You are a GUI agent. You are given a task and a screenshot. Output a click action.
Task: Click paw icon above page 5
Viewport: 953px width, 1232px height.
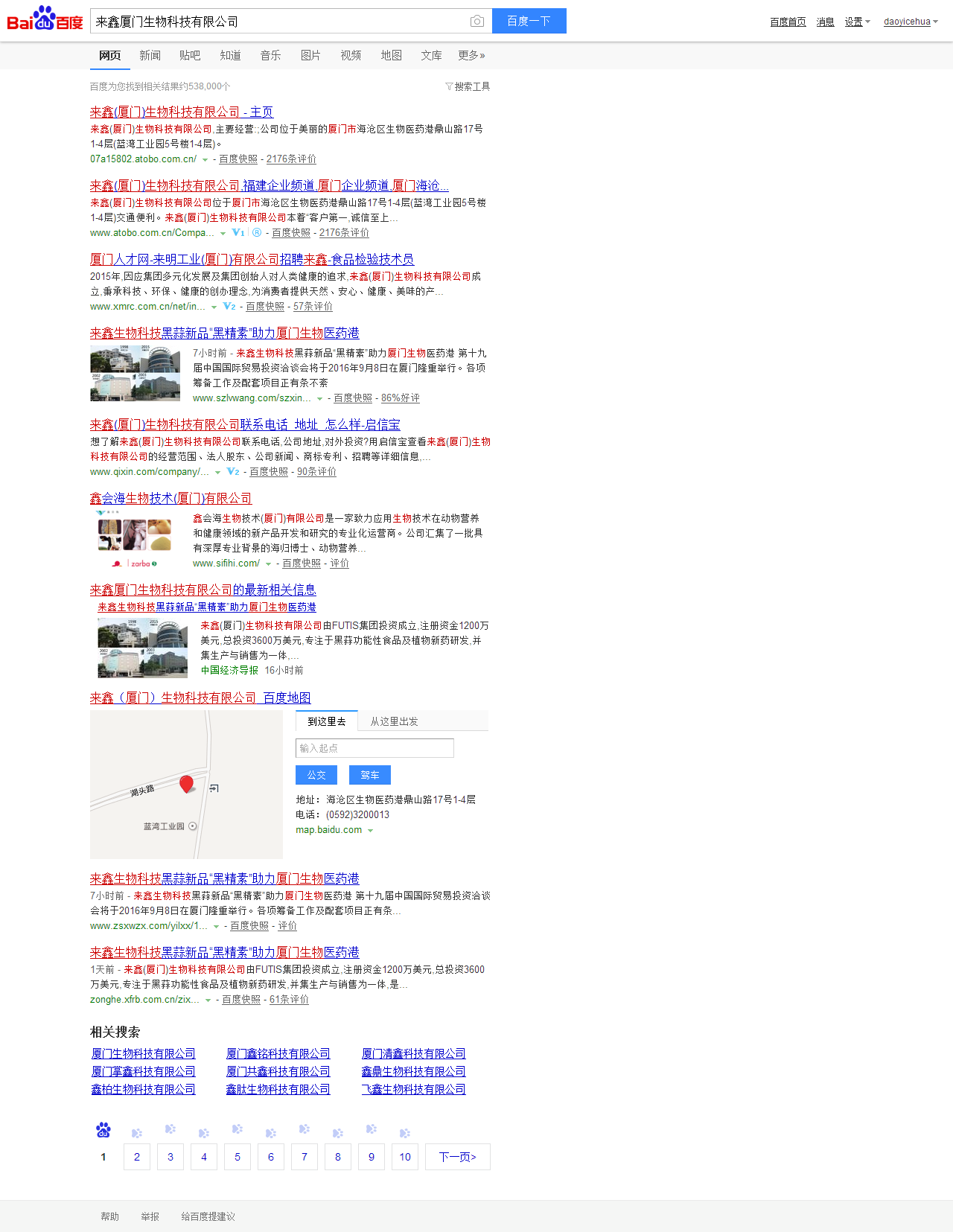tap(238, 1129)
